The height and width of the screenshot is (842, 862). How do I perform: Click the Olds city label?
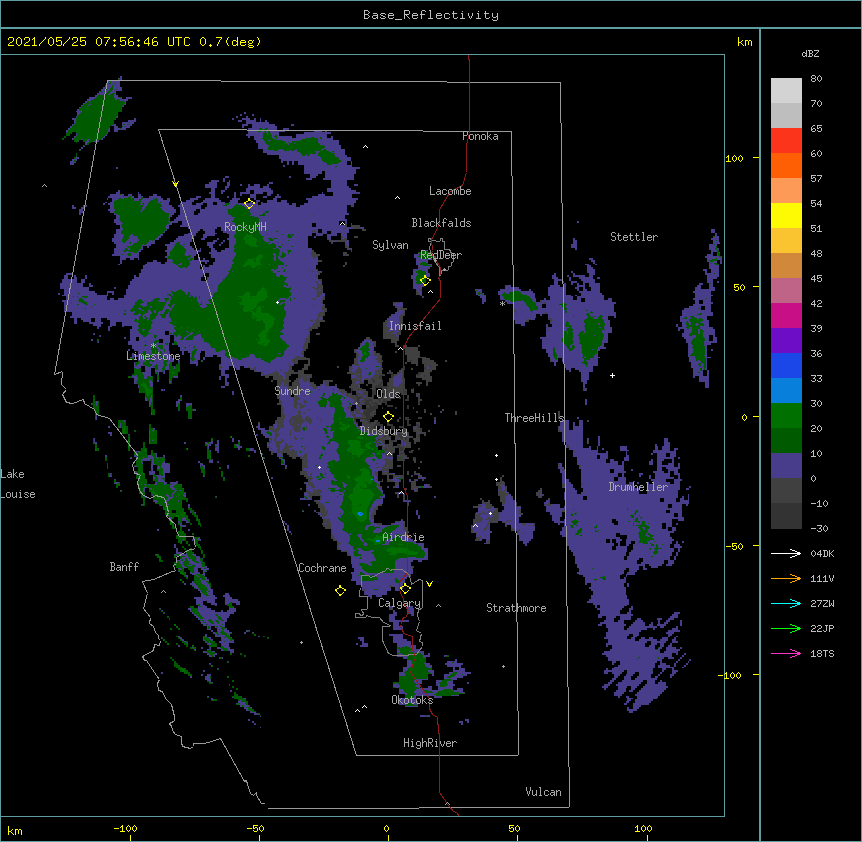pyautogui.click(x=388, y=394)
